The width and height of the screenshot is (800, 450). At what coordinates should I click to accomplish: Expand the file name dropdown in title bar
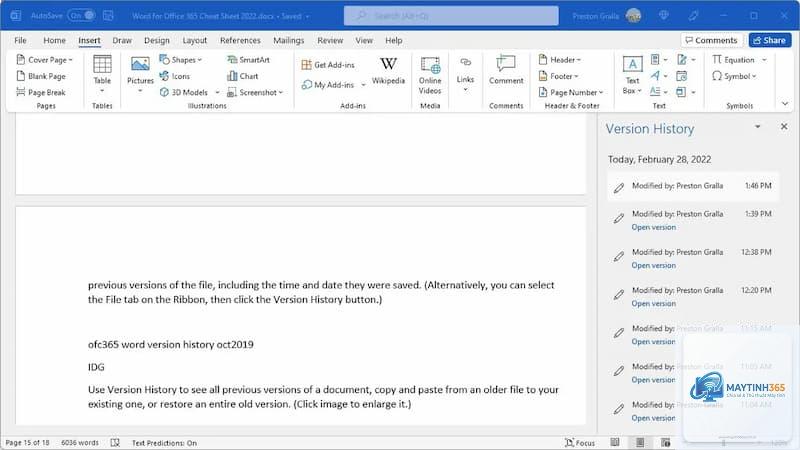click(x=308, y=16)
